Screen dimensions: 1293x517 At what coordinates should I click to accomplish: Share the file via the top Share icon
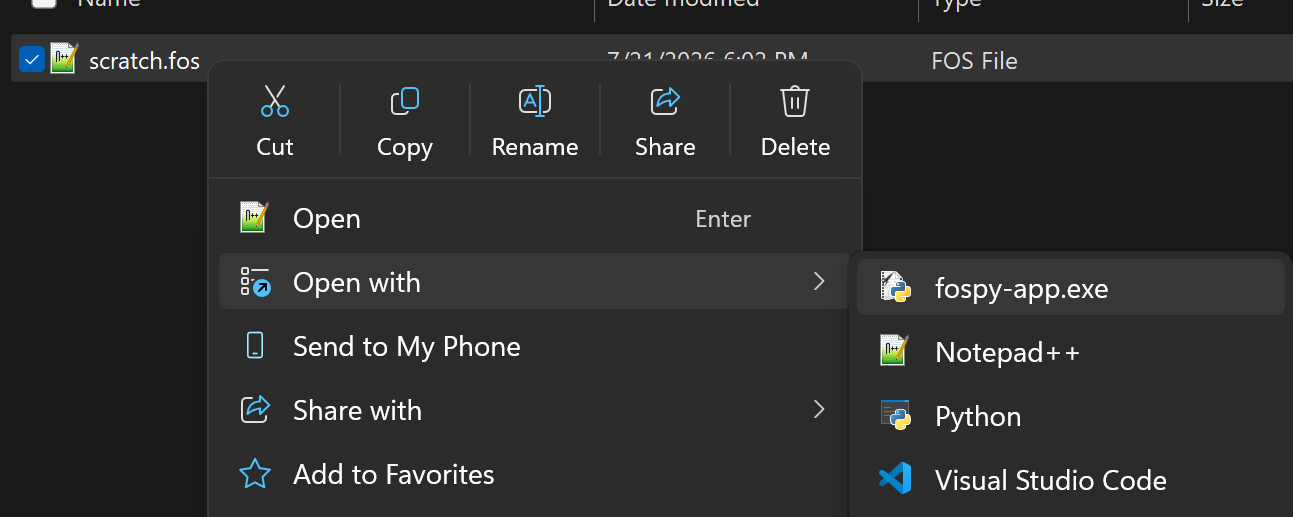coord(665,102)
